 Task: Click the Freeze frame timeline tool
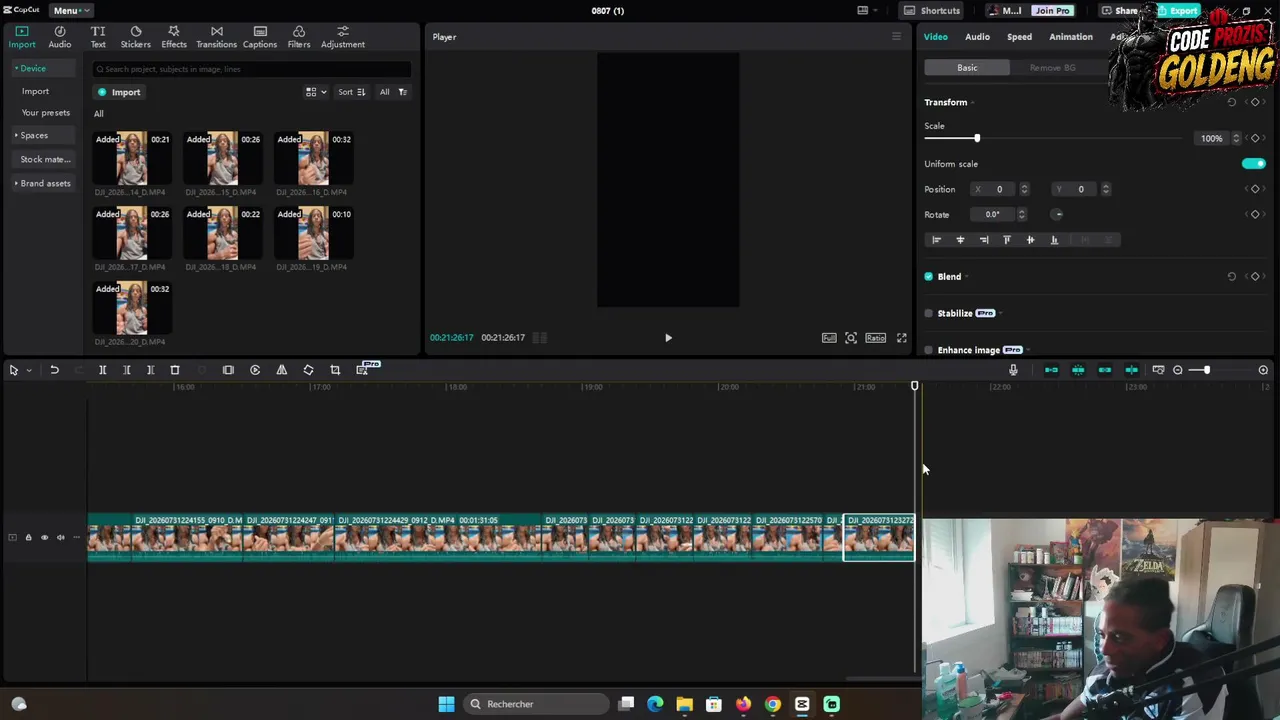[x=228, y=370]
